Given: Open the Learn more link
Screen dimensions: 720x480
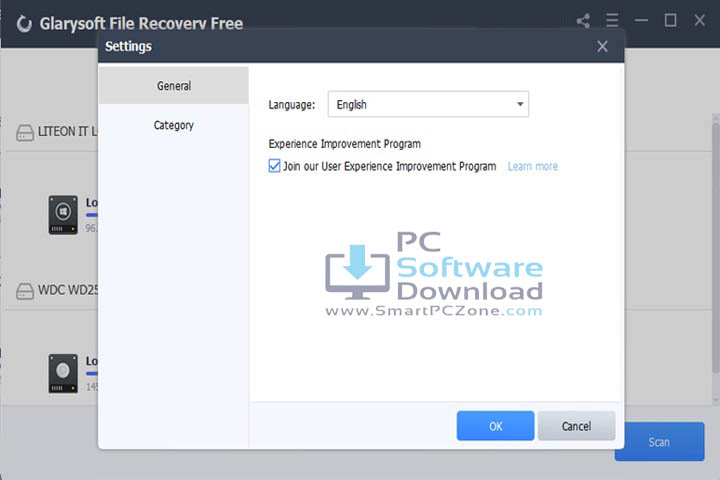Looking at the screenshot, I should pos(533,166).
